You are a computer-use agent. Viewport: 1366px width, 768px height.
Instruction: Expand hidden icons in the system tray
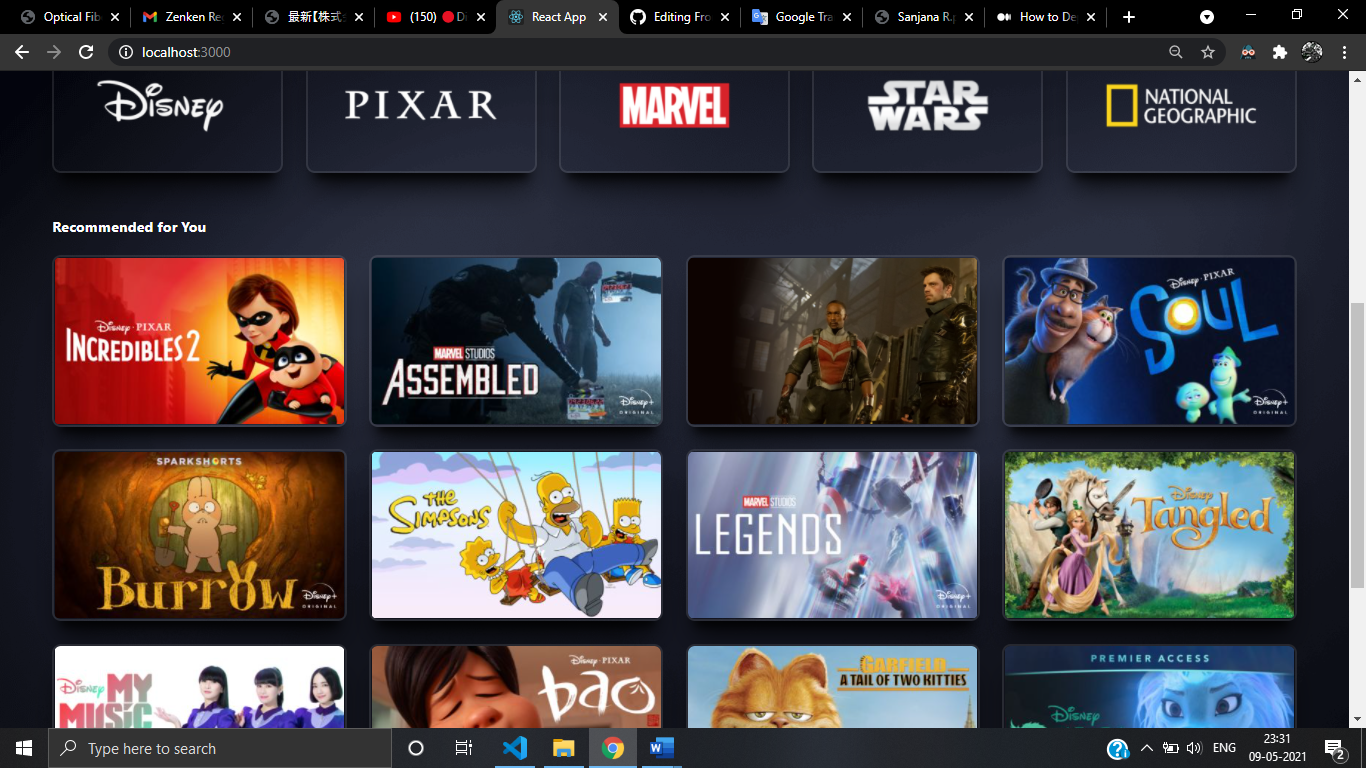tap(1147, 747)
